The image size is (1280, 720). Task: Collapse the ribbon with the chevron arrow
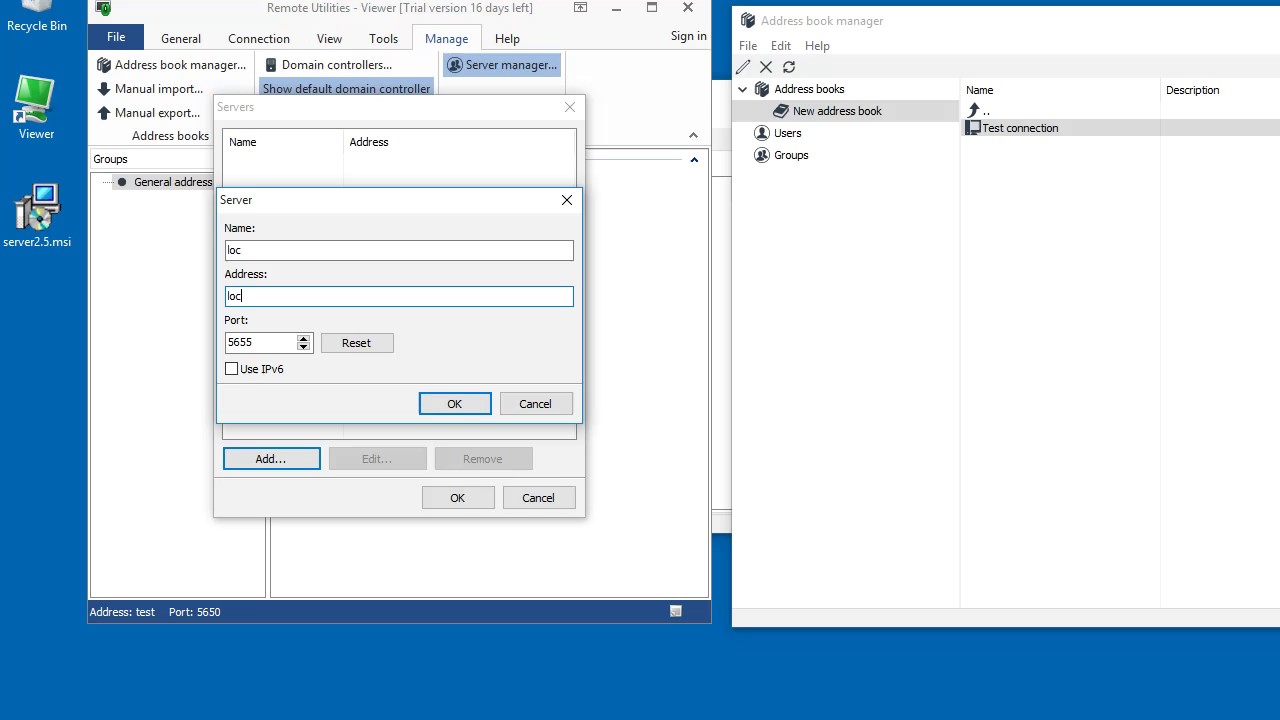[x=693, y=135]
